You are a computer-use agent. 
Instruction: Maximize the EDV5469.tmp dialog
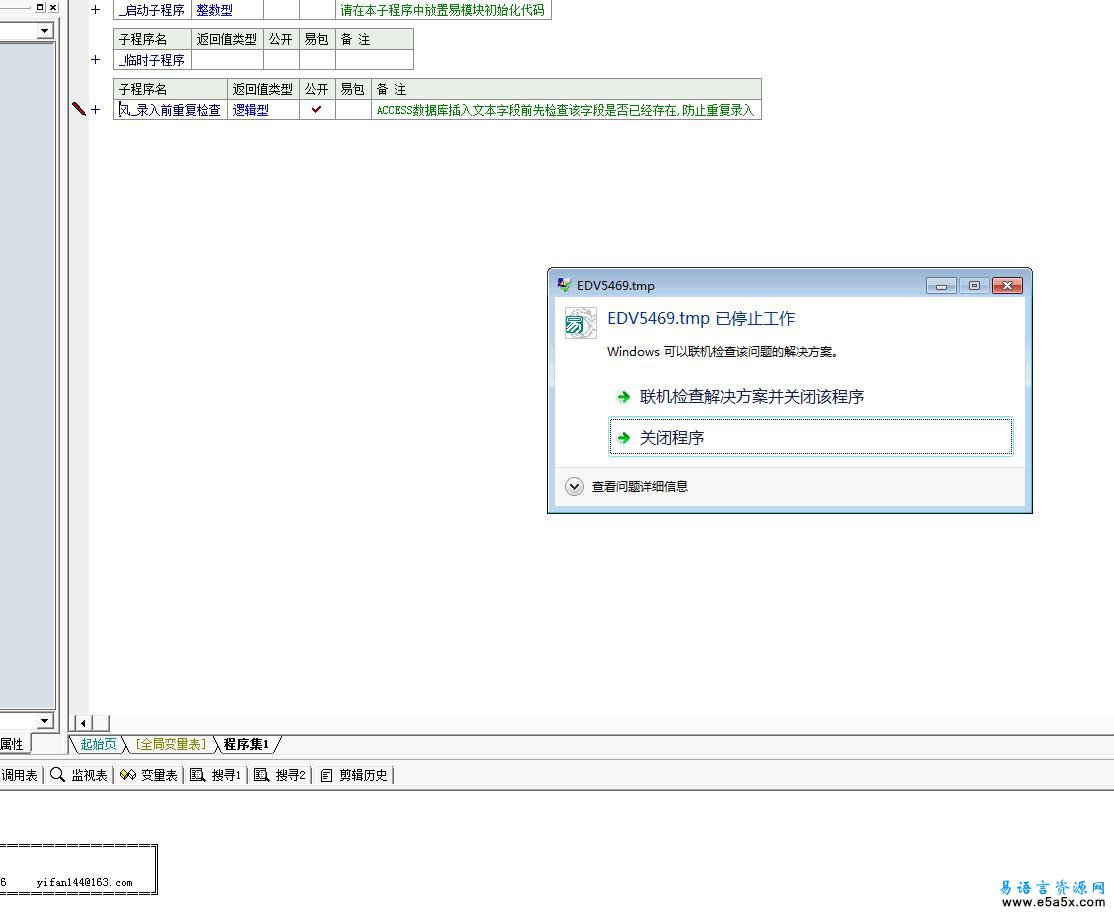point(974,286)
